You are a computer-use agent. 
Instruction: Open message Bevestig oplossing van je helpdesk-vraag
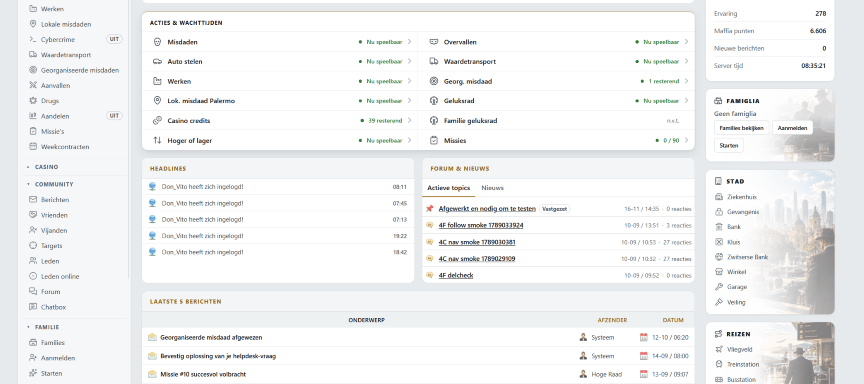tap(218, 356)
